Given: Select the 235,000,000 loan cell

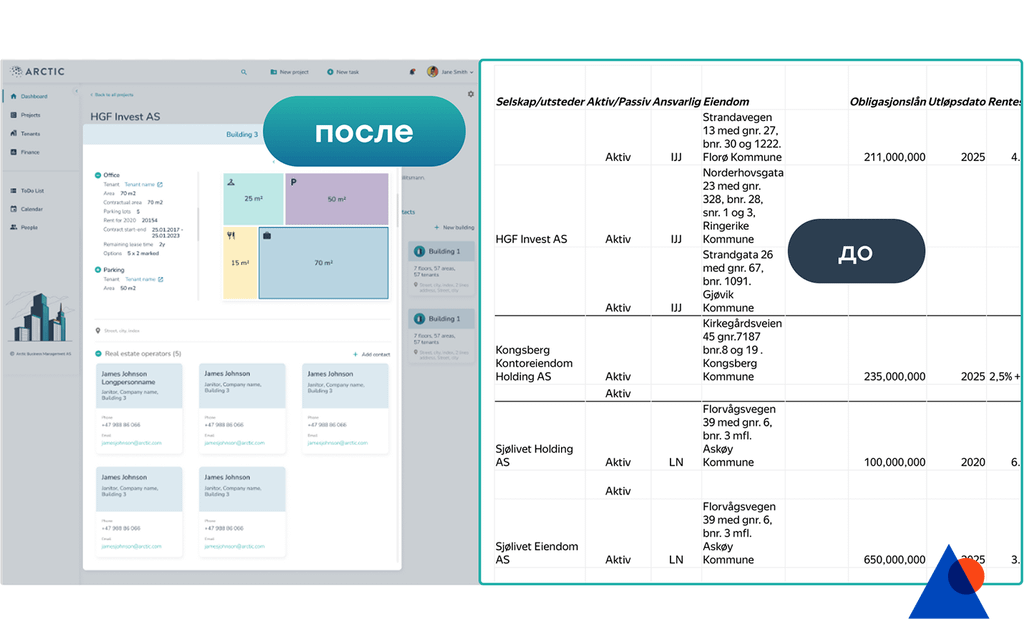Looking at the screenshot, I should point(888,351).
